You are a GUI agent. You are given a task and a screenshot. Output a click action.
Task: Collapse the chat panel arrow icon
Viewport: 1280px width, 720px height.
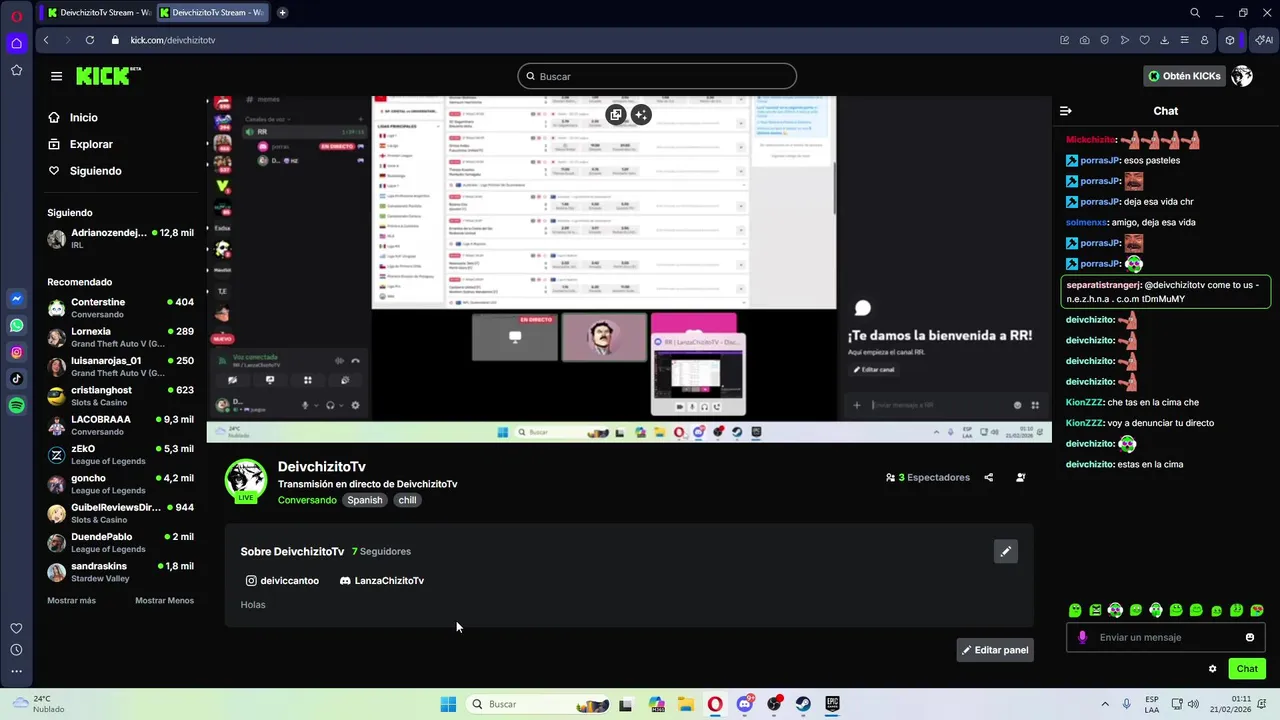point(1066,111)
